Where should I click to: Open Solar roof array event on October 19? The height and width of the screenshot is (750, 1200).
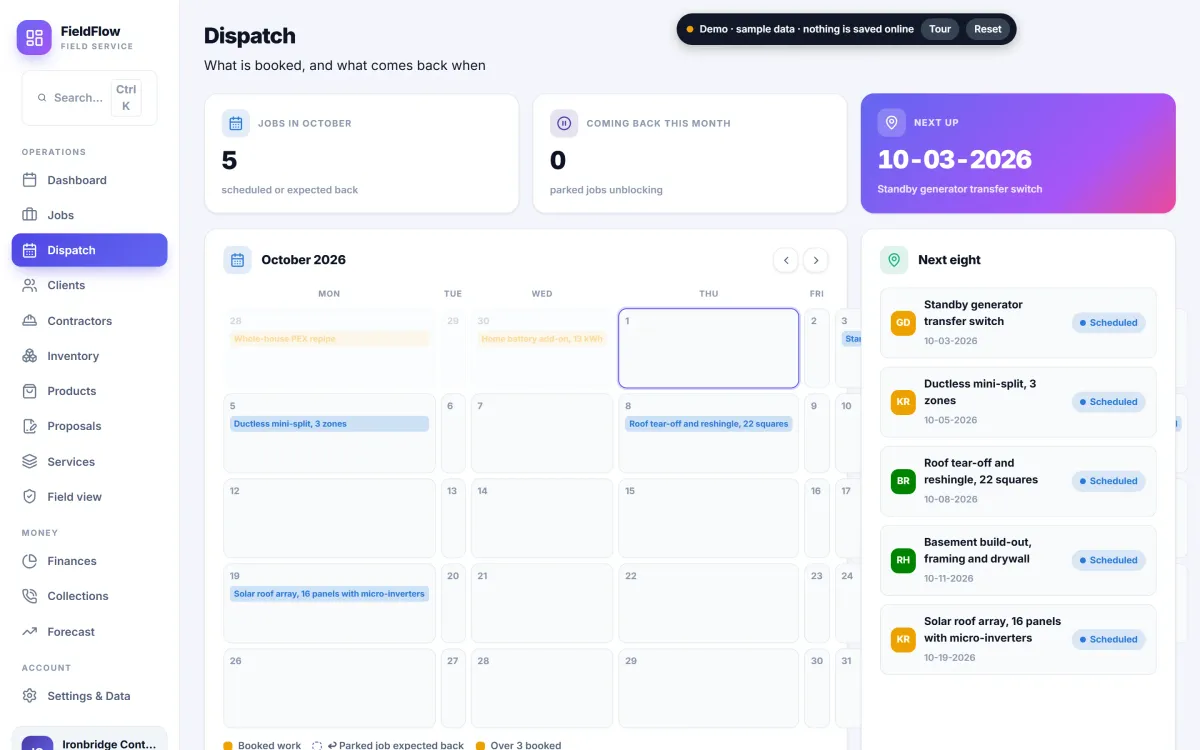coord(329,594)
